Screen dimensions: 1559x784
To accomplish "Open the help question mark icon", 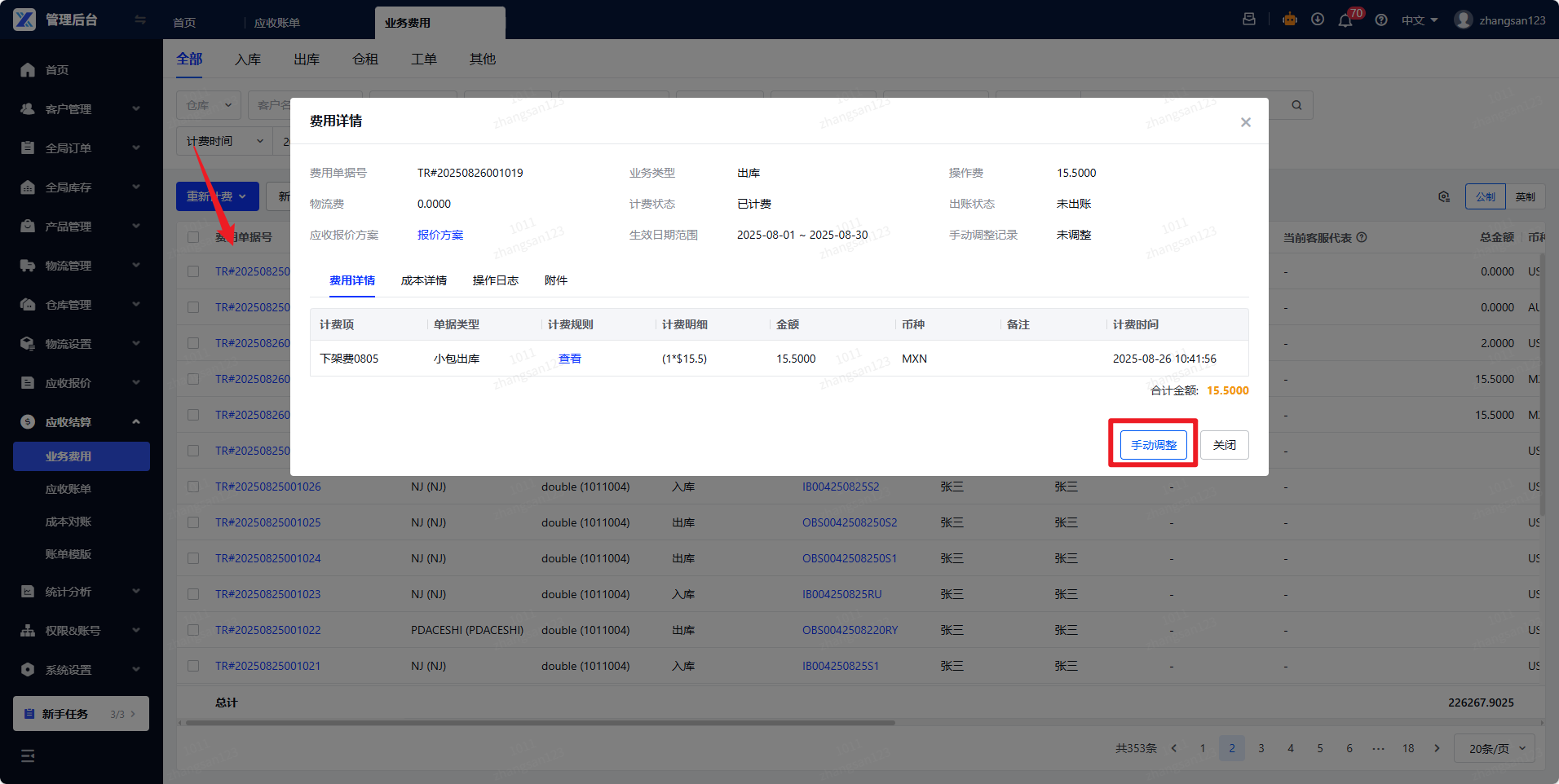I will tap(1381, 20).
